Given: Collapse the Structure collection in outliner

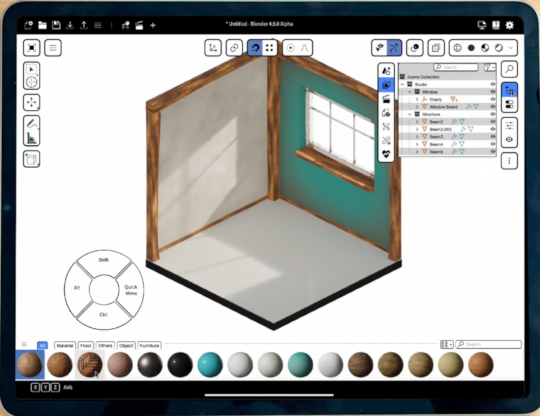Looking at the screenshot, I should point(410,114).
